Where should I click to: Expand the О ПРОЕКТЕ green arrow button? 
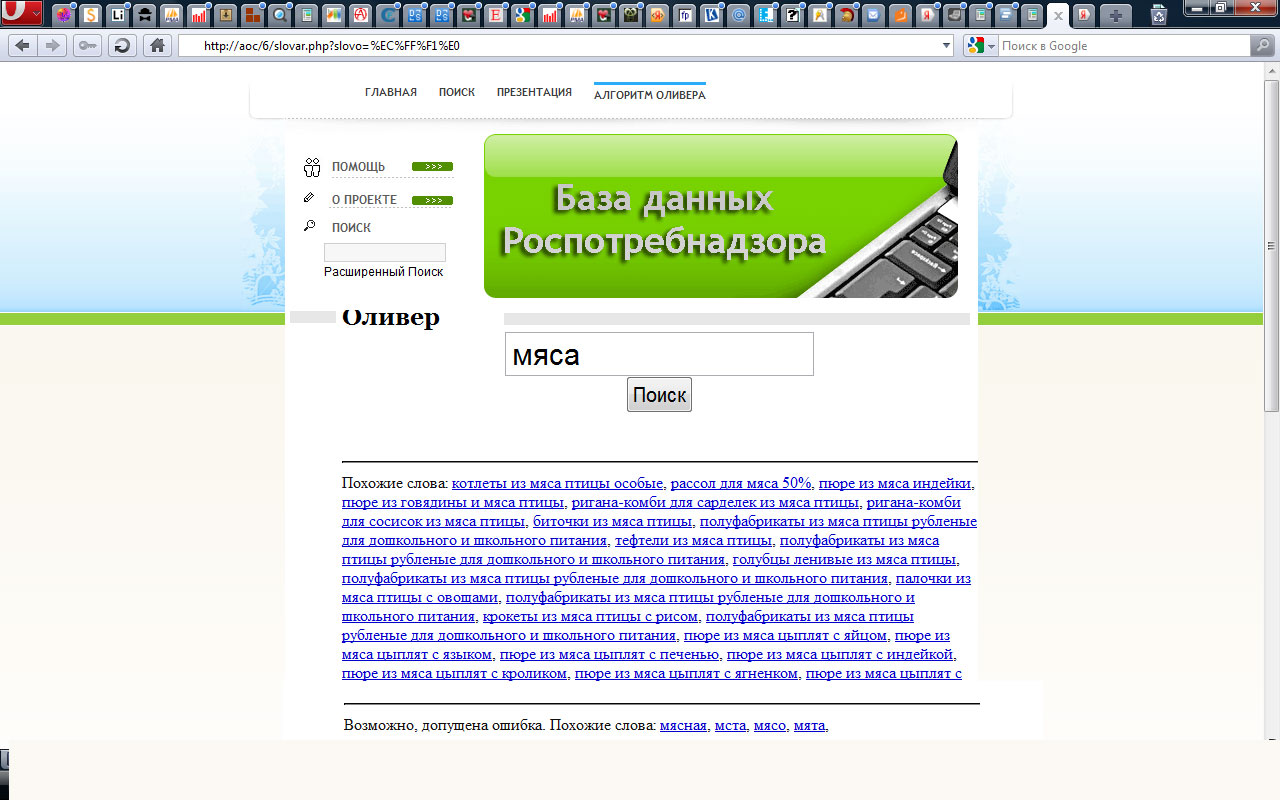(x=432, y=200)
